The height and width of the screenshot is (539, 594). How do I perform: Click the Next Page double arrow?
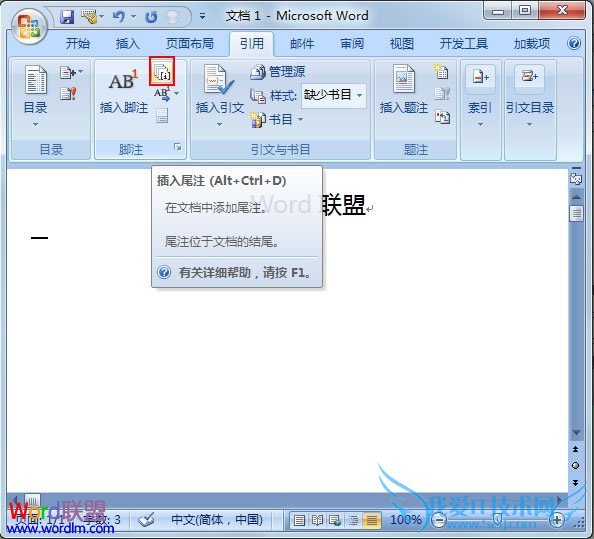click(x=575, y=482)
